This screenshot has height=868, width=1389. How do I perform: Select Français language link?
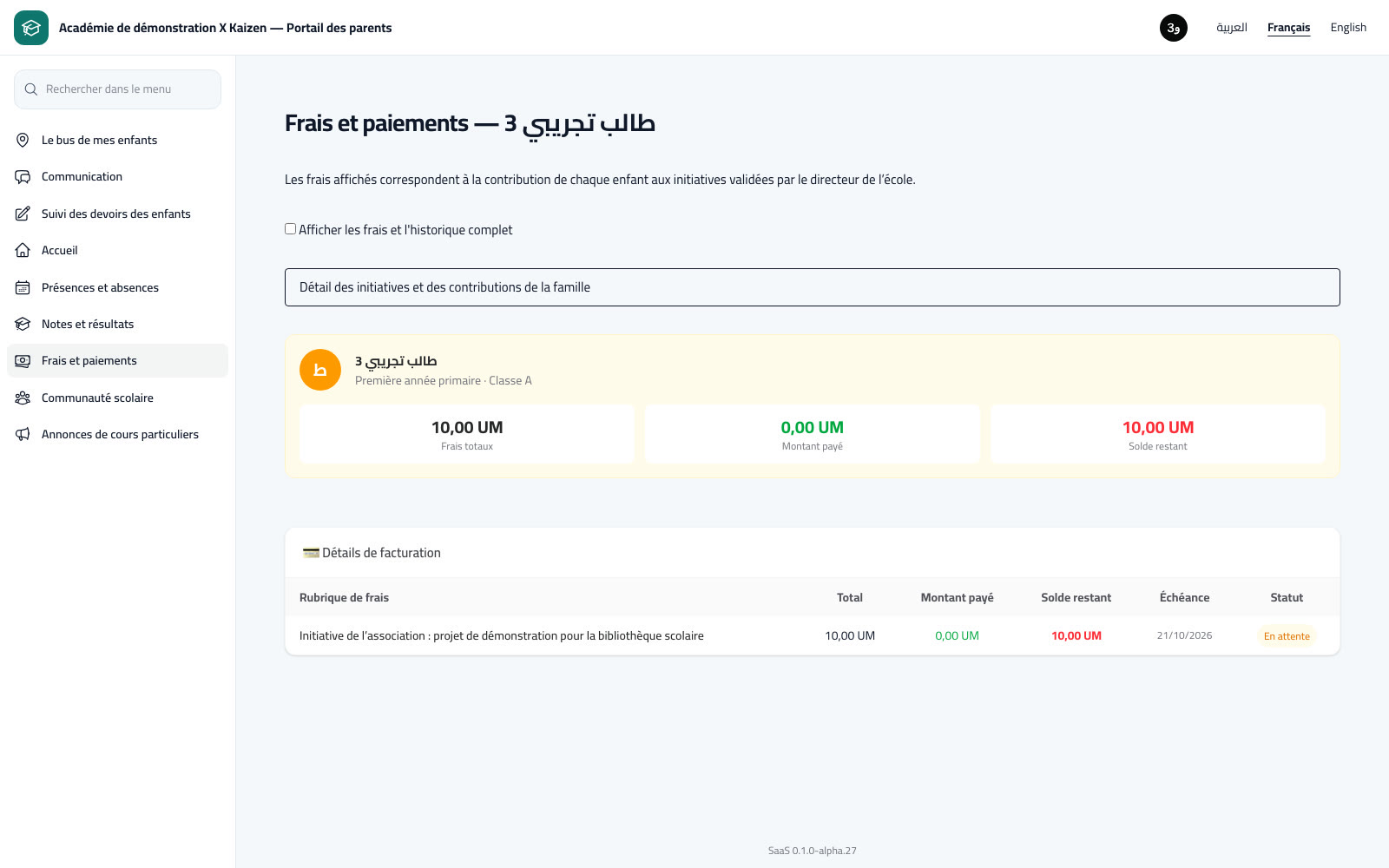1288,28
